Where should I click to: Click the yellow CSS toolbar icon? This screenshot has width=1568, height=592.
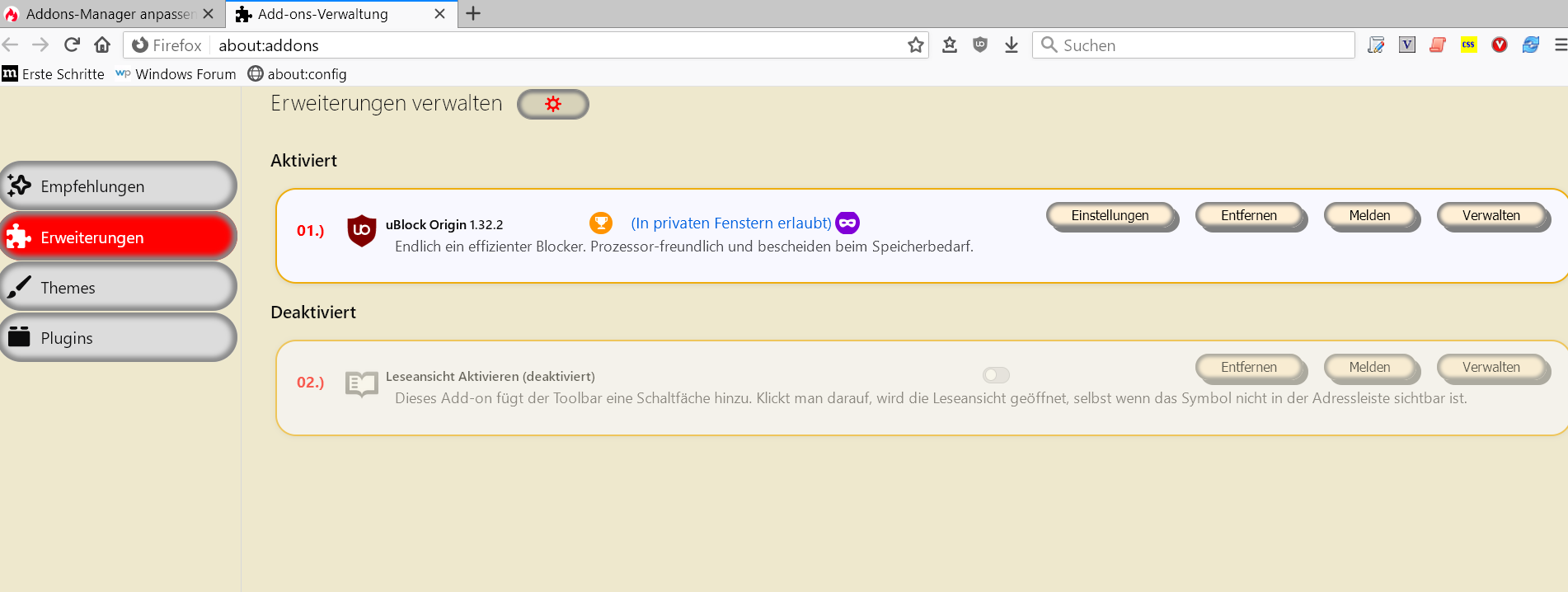point(1468,45)
